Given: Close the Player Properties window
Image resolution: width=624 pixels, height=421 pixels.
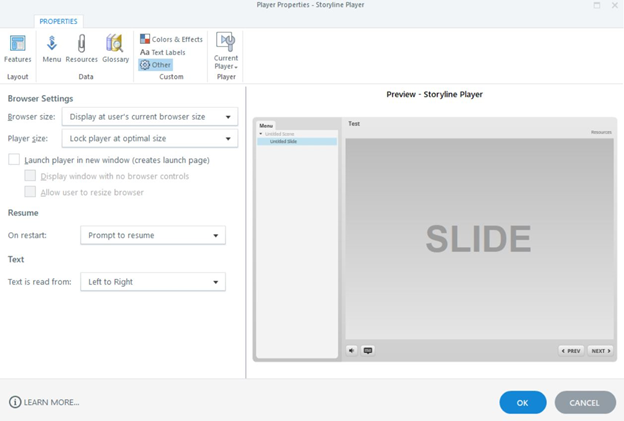Looking at the screenshot, I should [614, 5].
